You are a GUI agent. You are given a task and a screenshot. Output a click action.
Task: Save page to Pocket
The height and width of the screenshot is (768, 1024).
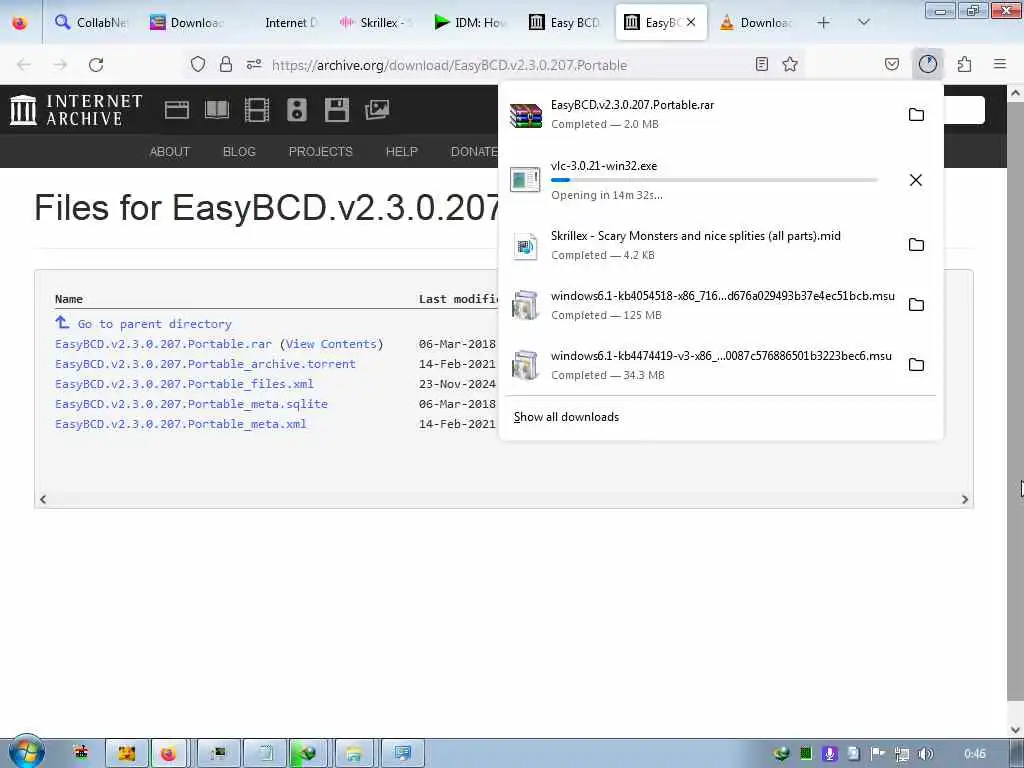891,64
